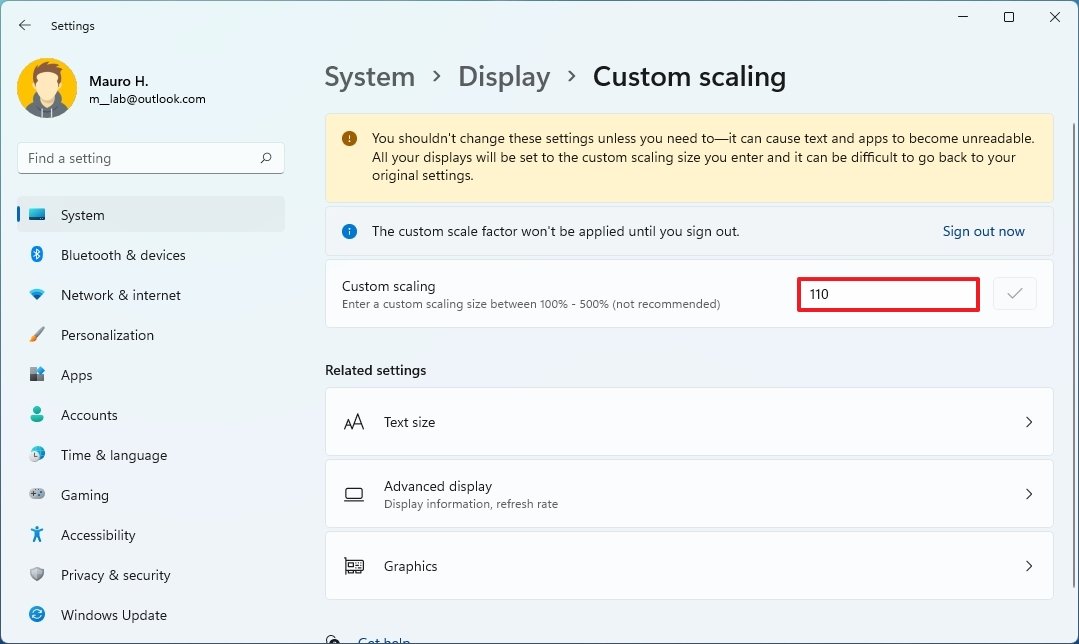Open Advanced display via its chevron
Screen dimensions: 1079x644
click(x=1029, y=494)
